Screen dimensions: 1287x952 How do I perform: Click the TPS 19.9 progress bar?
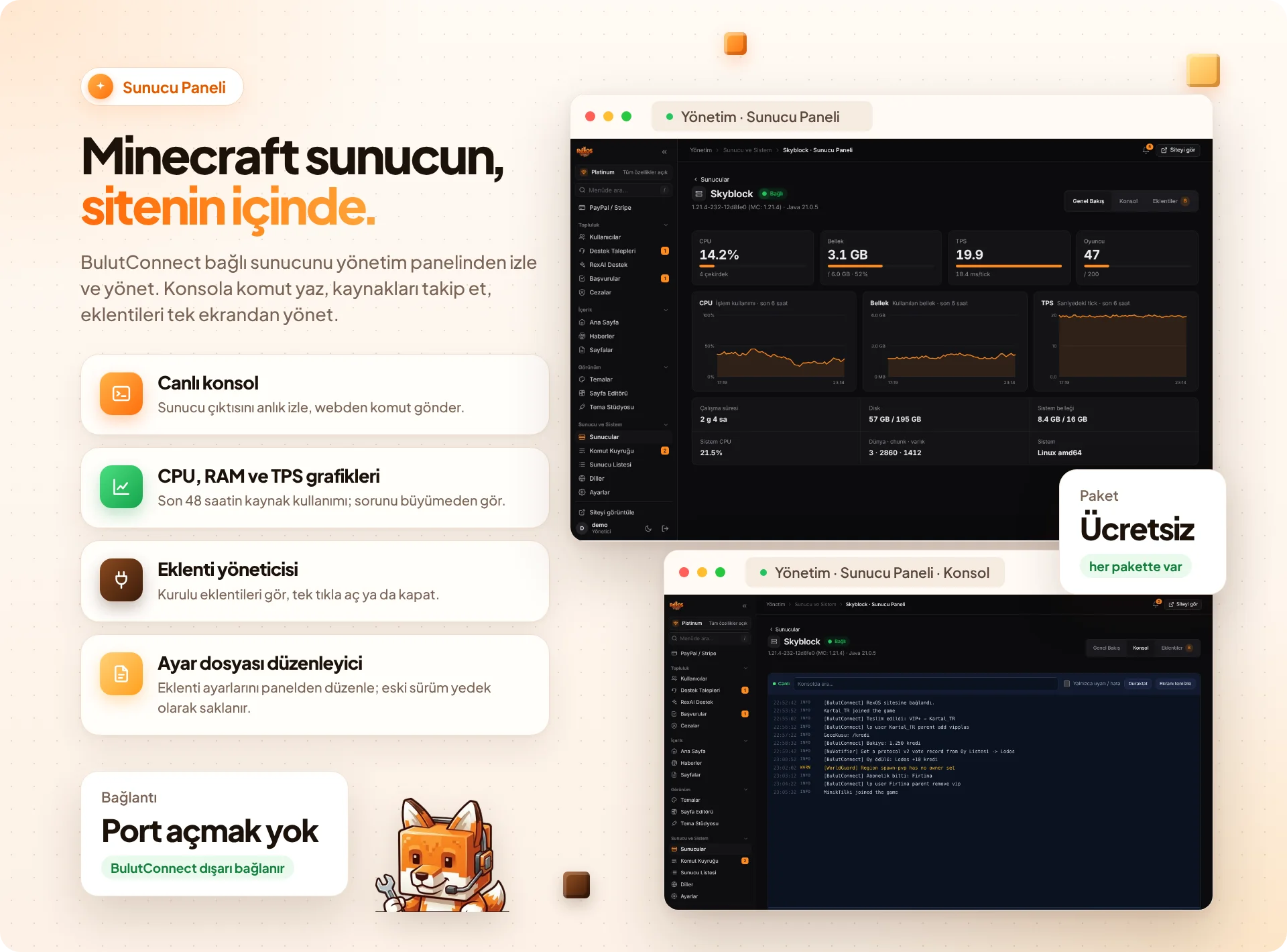point(1009,266)
